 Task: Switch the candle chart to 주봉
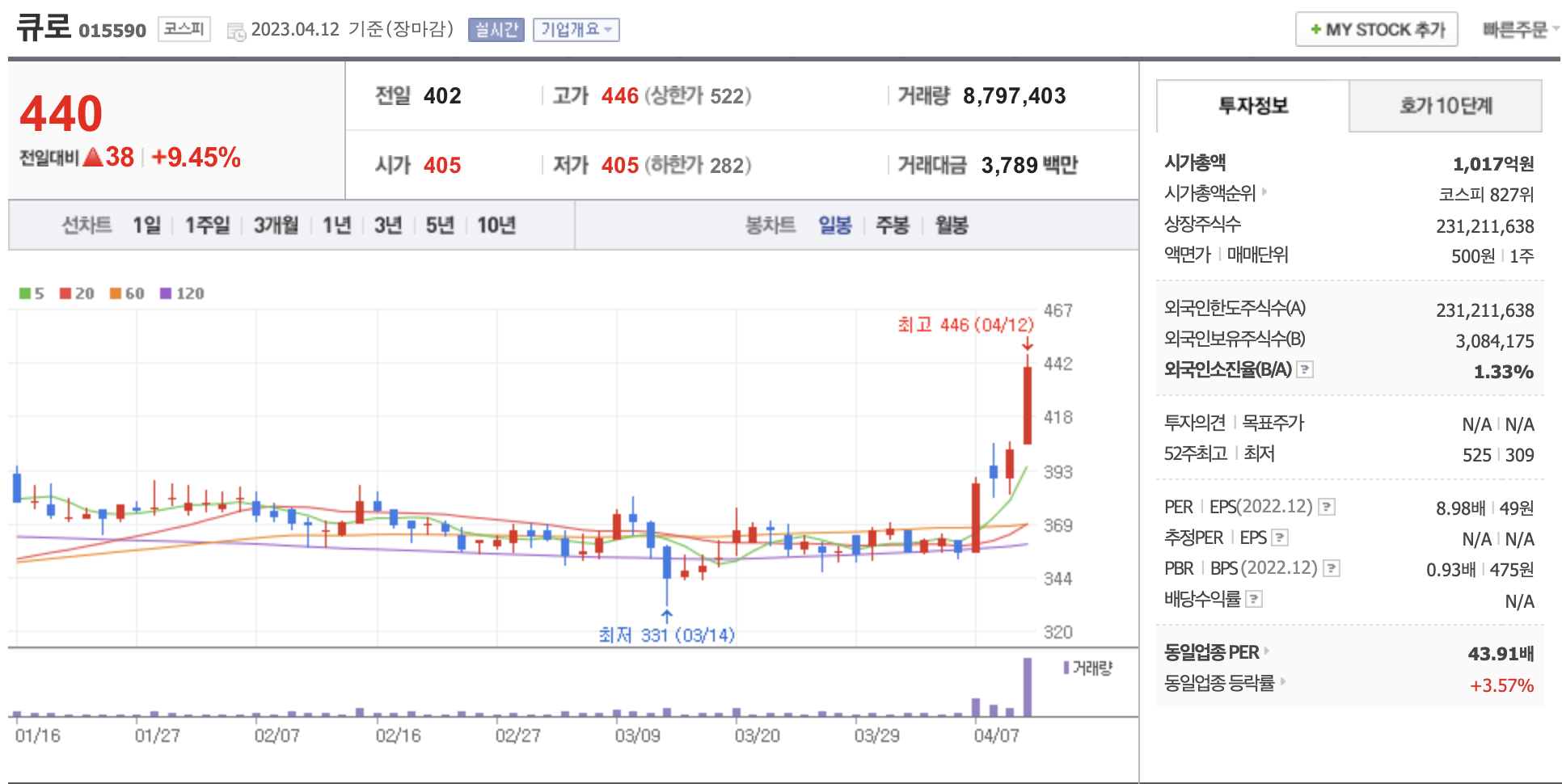pos(892,226)
